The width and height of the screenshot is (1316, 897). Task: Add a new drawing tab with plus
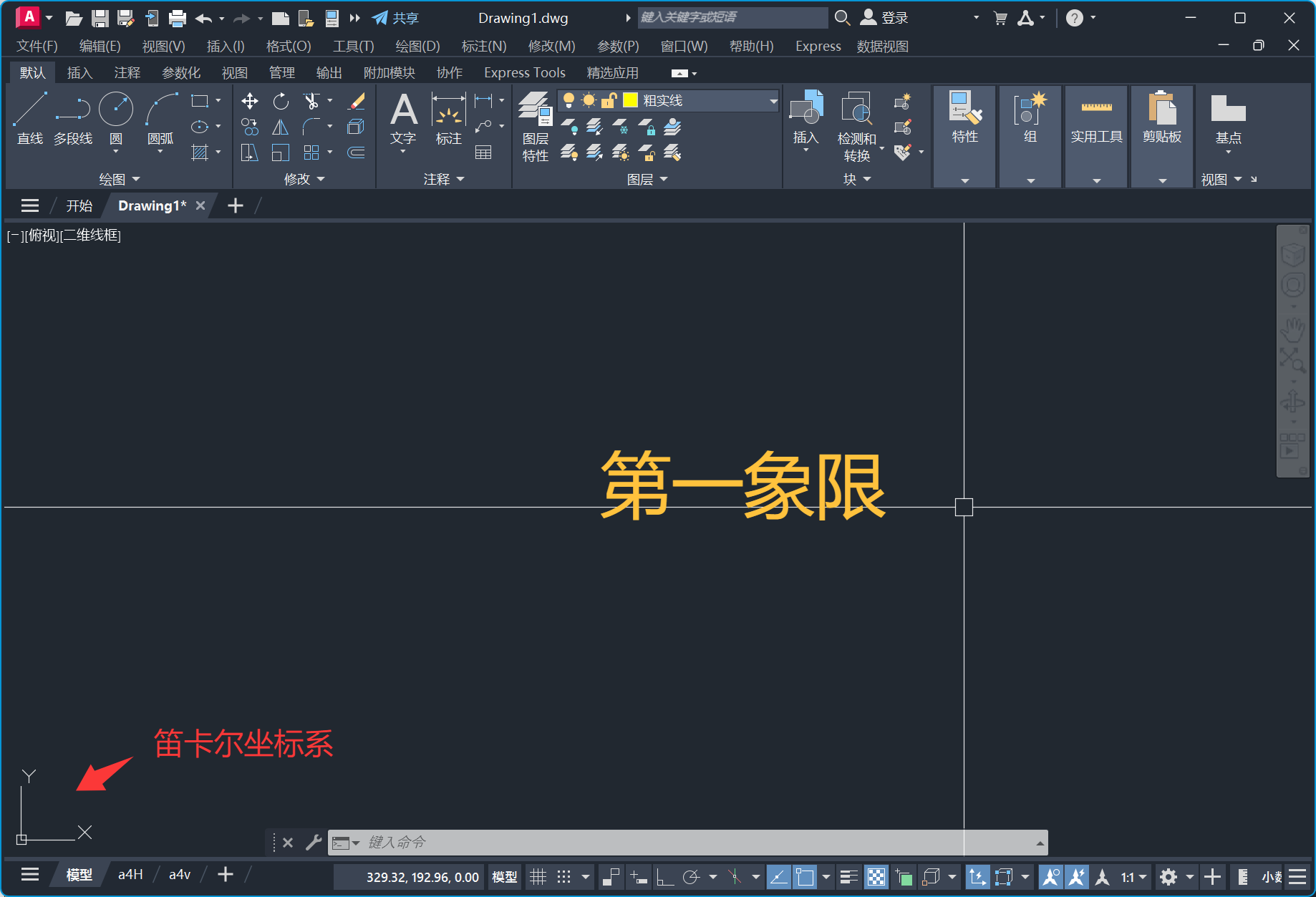pyautogui.click(x=235, y=206)
